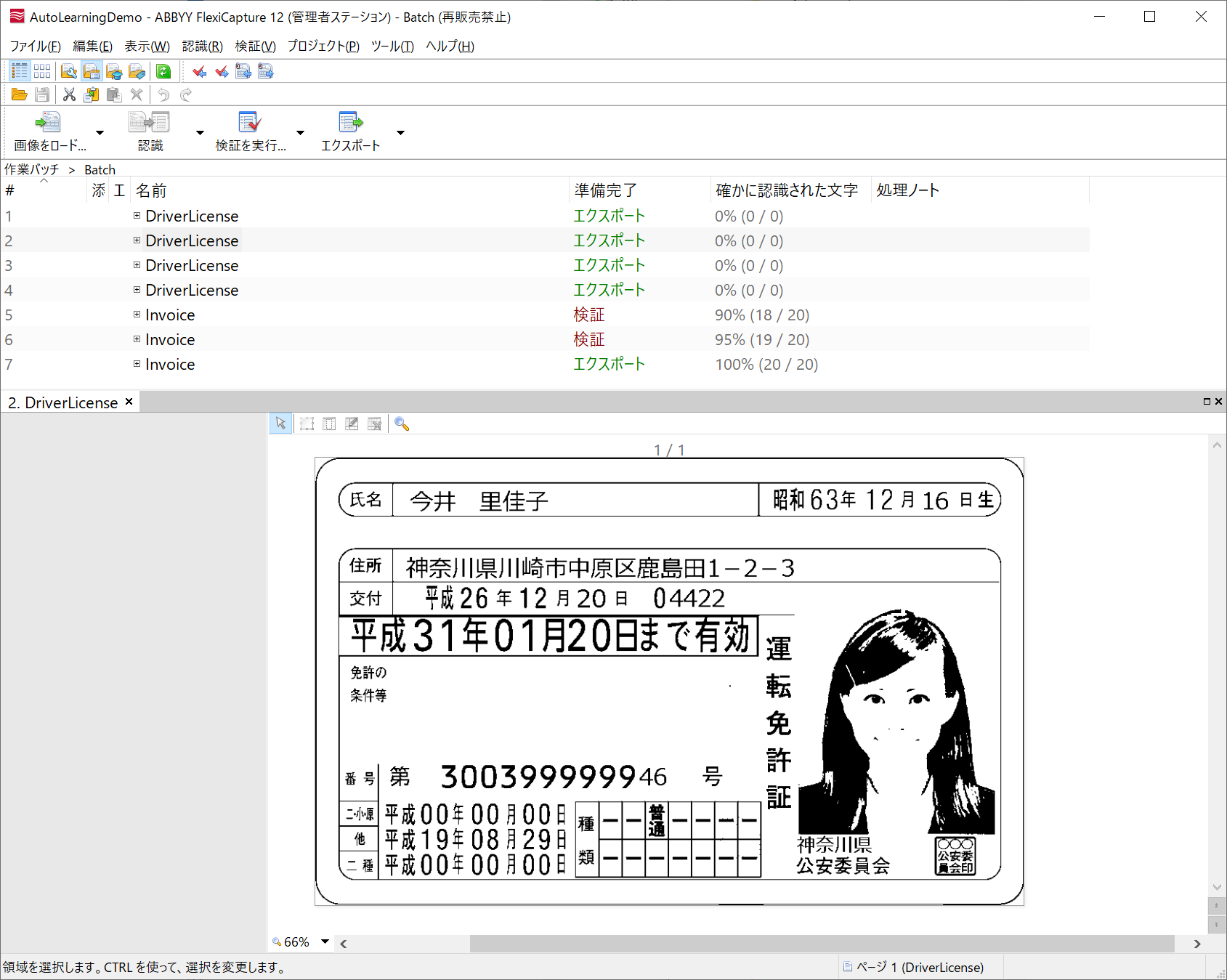
Task: Close the 2. DriverLicense tab
Action: pyautogui.click(x=129, y=402)
